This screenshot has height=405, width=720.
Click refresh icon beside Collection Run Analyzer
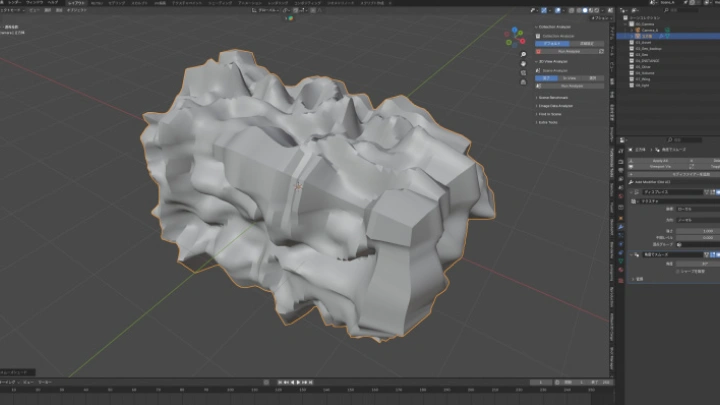click(601, 51)
